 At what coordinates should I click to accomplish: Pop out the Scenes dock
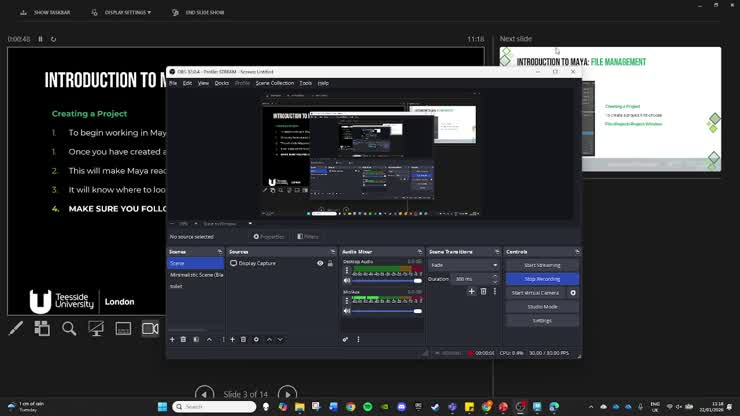click(x=220, y=252)
